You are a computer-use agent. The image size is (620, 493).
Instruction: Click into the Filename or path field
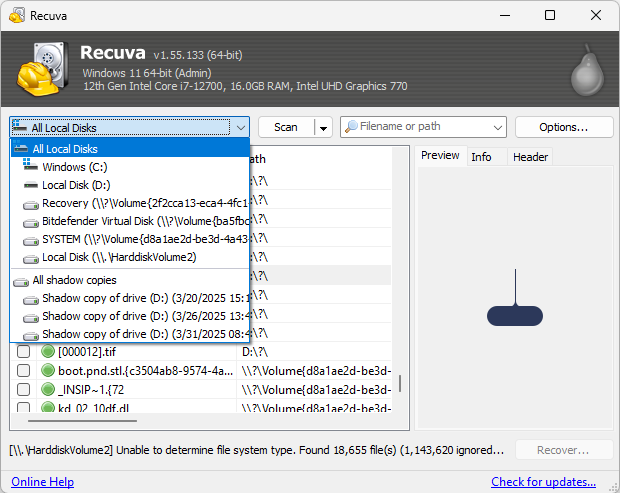tap(423, 127)
